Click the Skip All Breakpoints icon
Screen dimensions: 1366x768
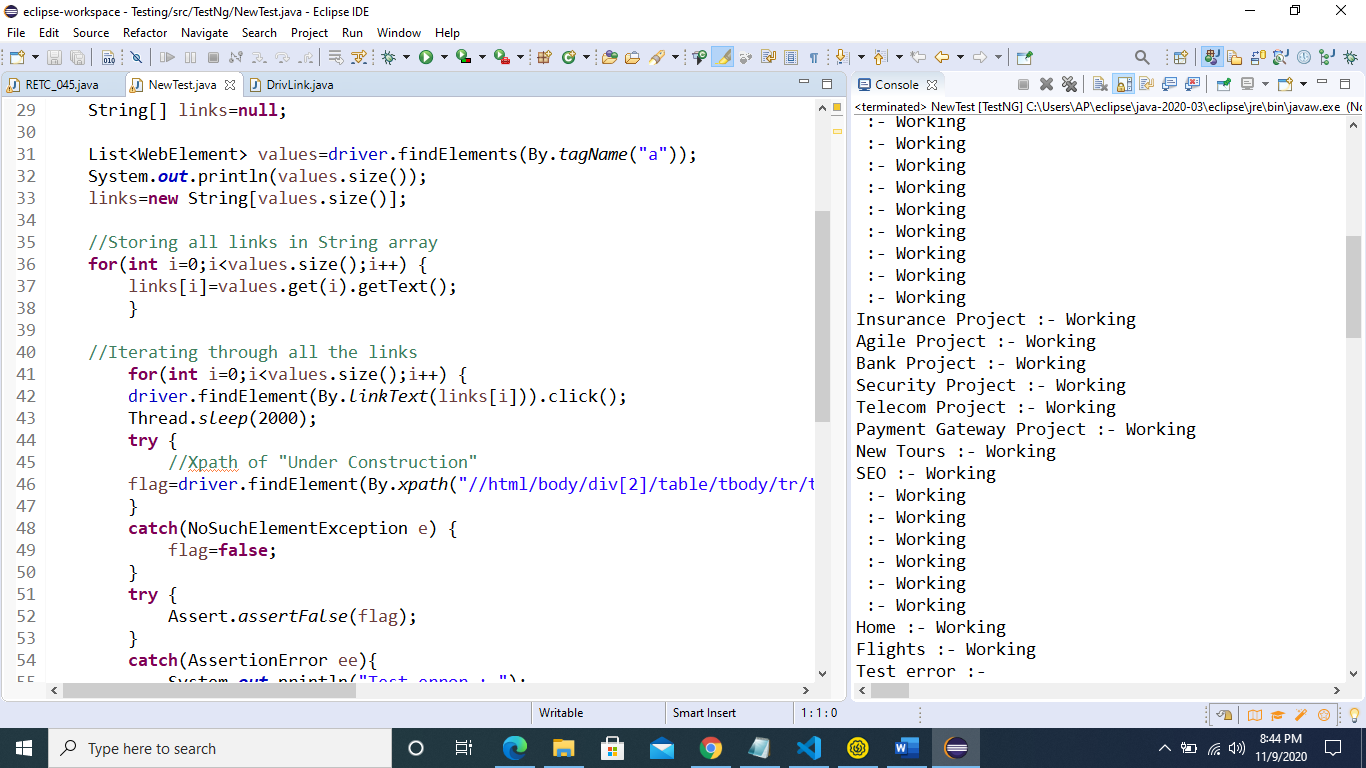(x=136, y=58)
